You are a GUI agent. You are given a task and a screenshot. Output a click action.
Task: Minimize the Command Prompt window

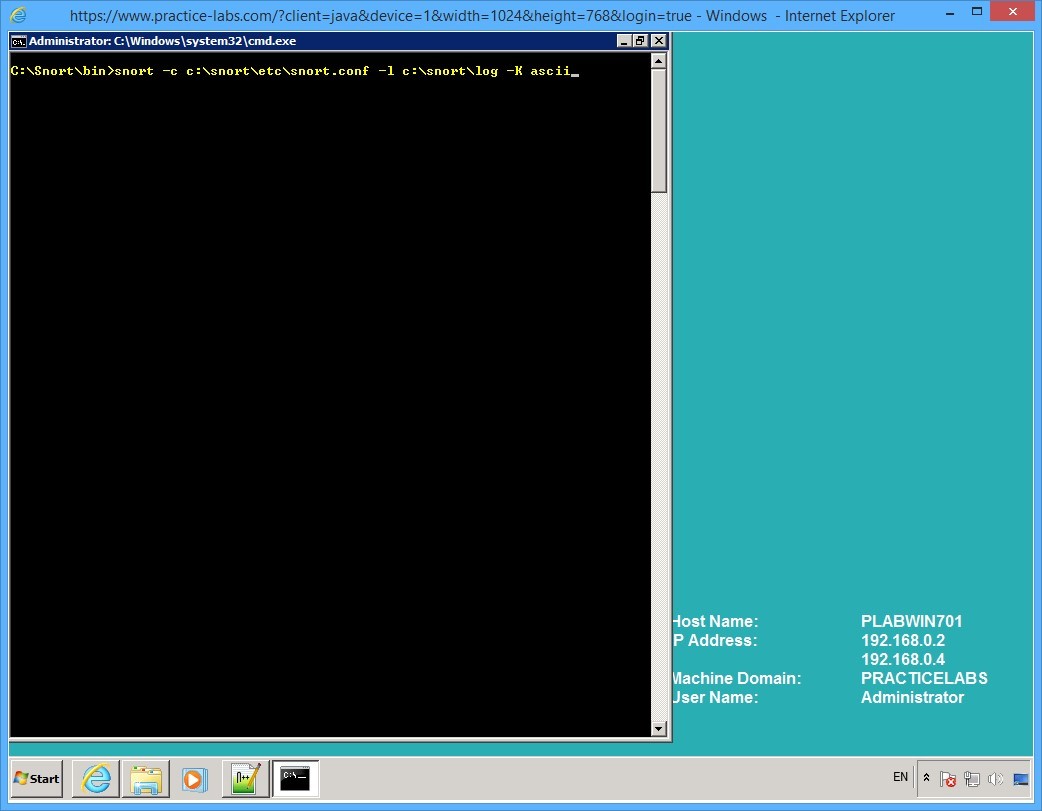(x=625, y=40)
